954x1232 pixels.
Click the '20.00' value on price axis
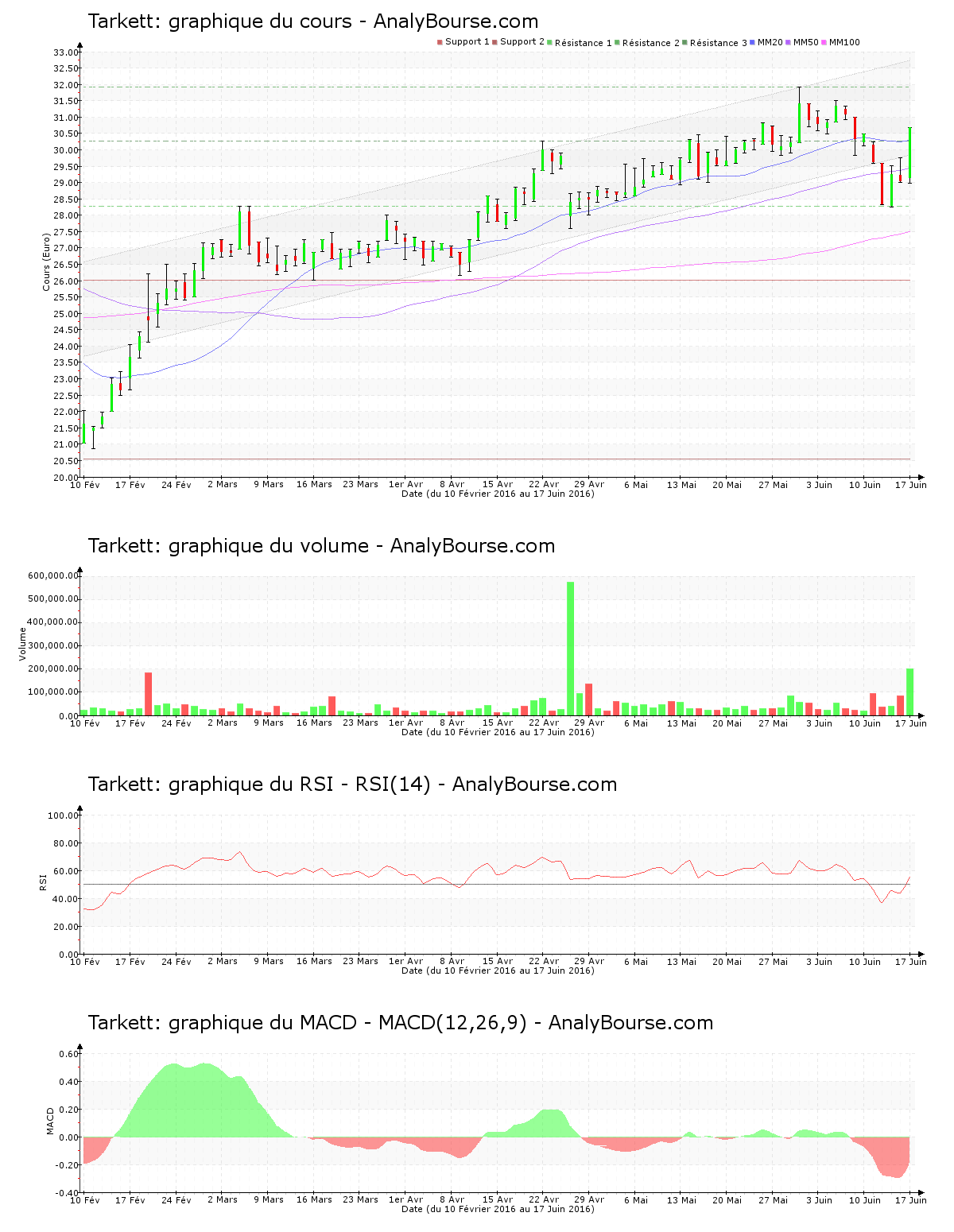click(x=66, y=478)
